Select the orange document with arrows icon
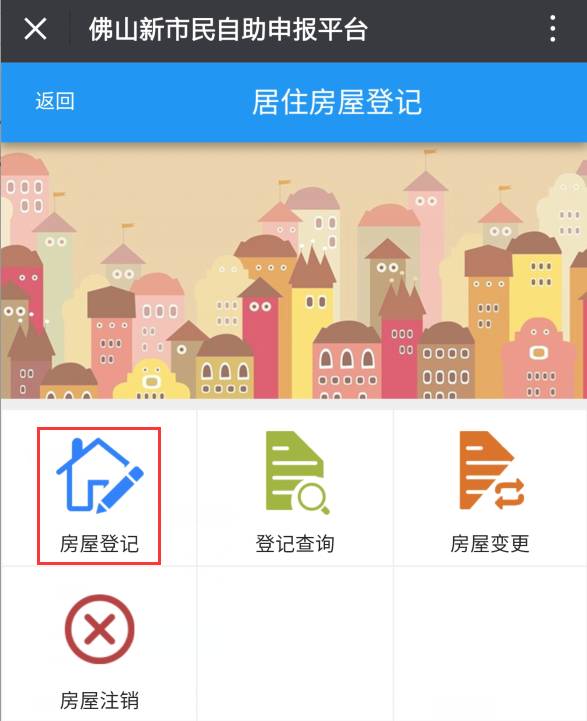The width and height of the screenshot is (587, 721). coord(491,470)
